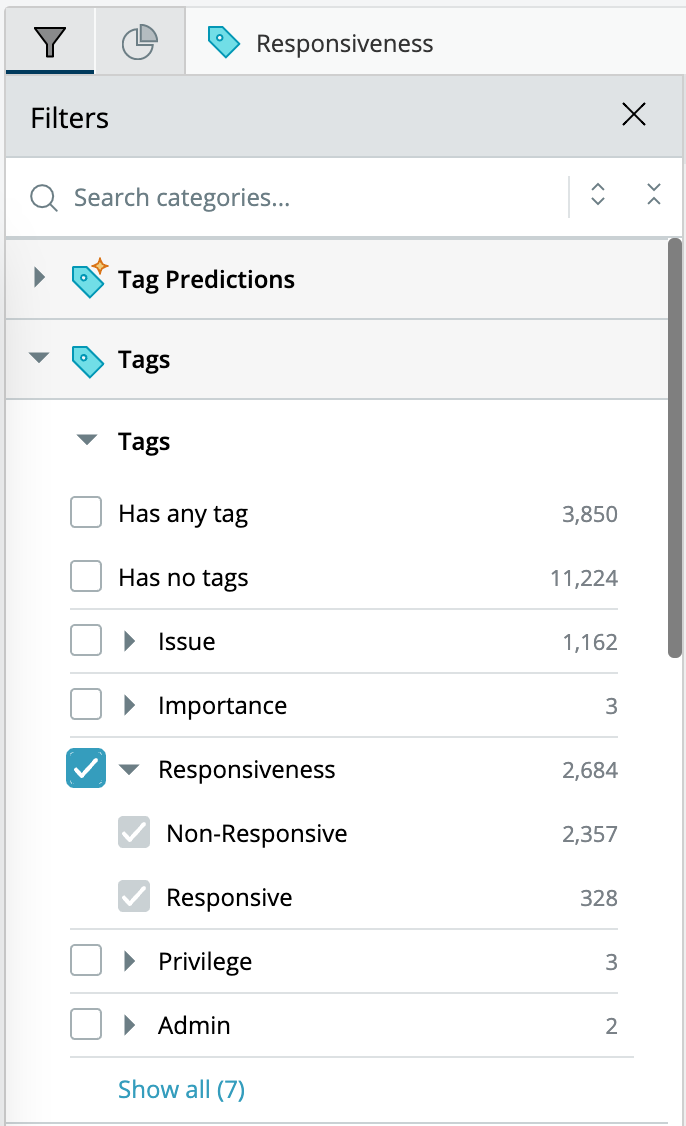Click the magnifying glass search icon
The image size is (686, 1126).
(x=44, y=197)
